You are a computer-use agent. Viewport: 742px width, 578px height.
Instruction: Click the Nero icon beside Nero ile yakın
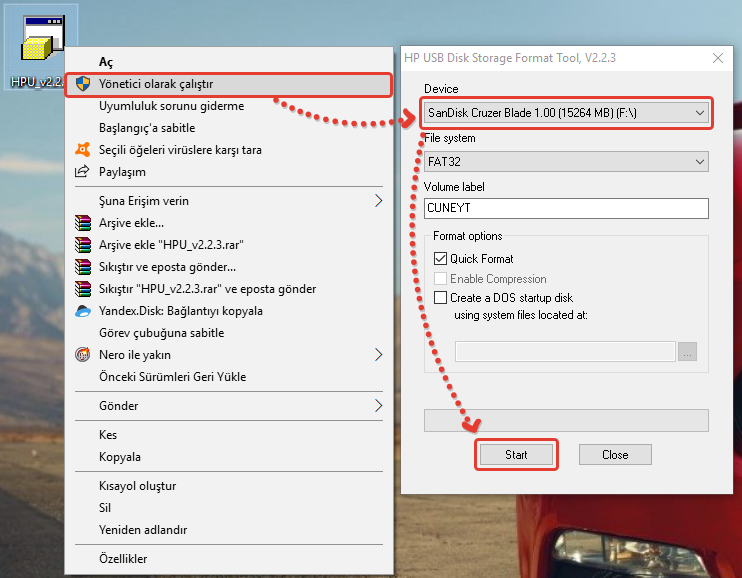[83, 355]
